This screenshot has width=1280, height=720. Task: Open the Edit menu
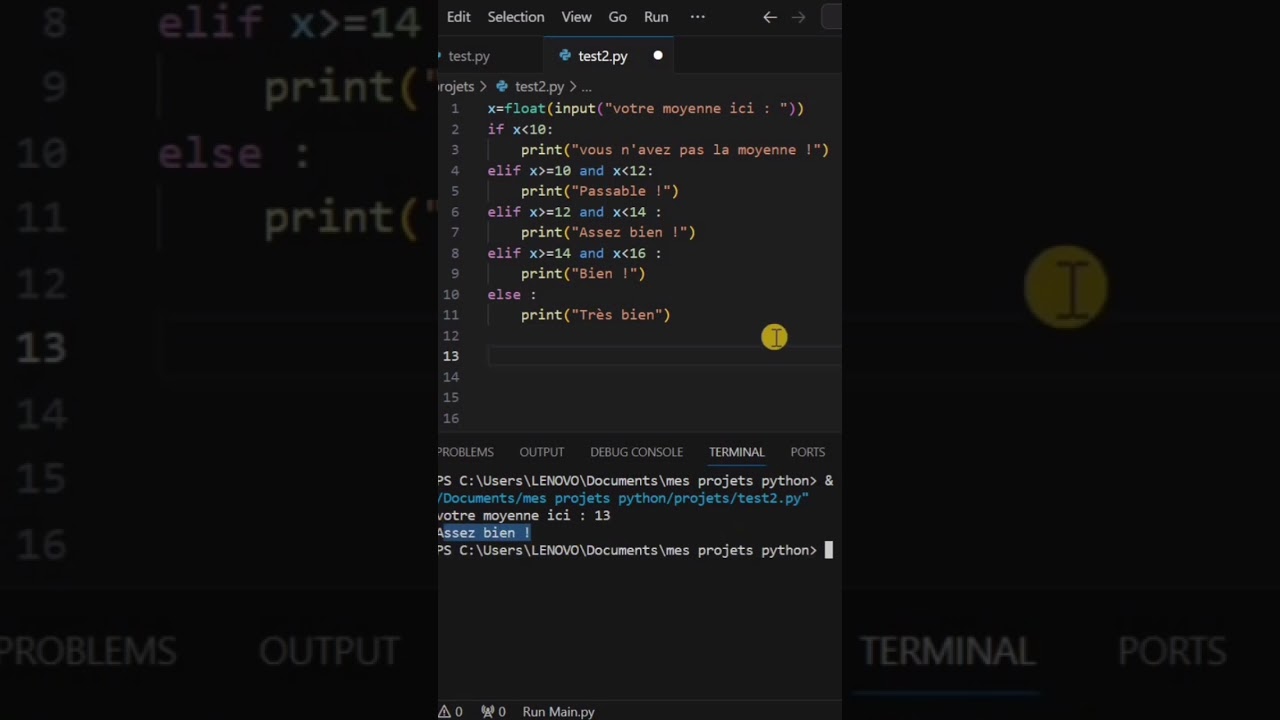[x=458, y=17]
